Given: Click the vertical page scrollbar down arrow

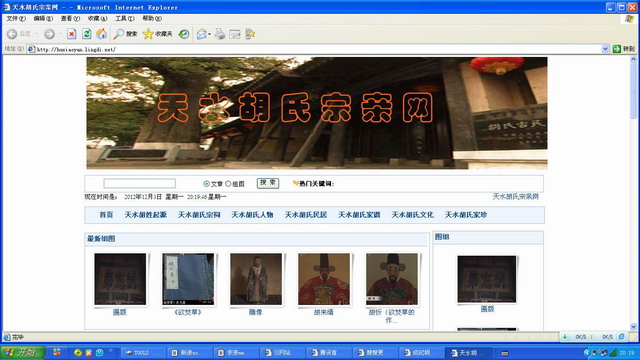Looking at the screenshot, I should (633, 327).
